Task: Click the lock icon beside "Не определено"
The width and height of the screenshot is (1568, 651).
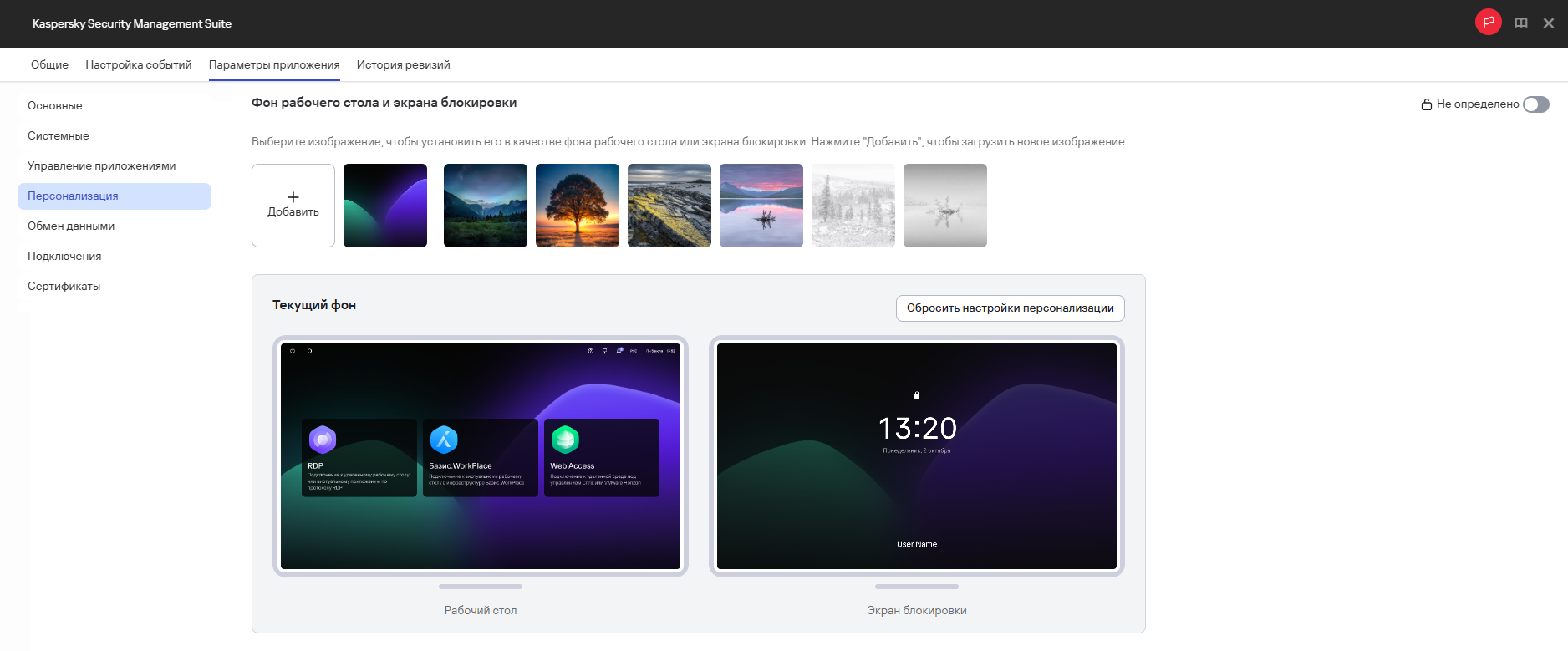Action: tap(1426, 104)
